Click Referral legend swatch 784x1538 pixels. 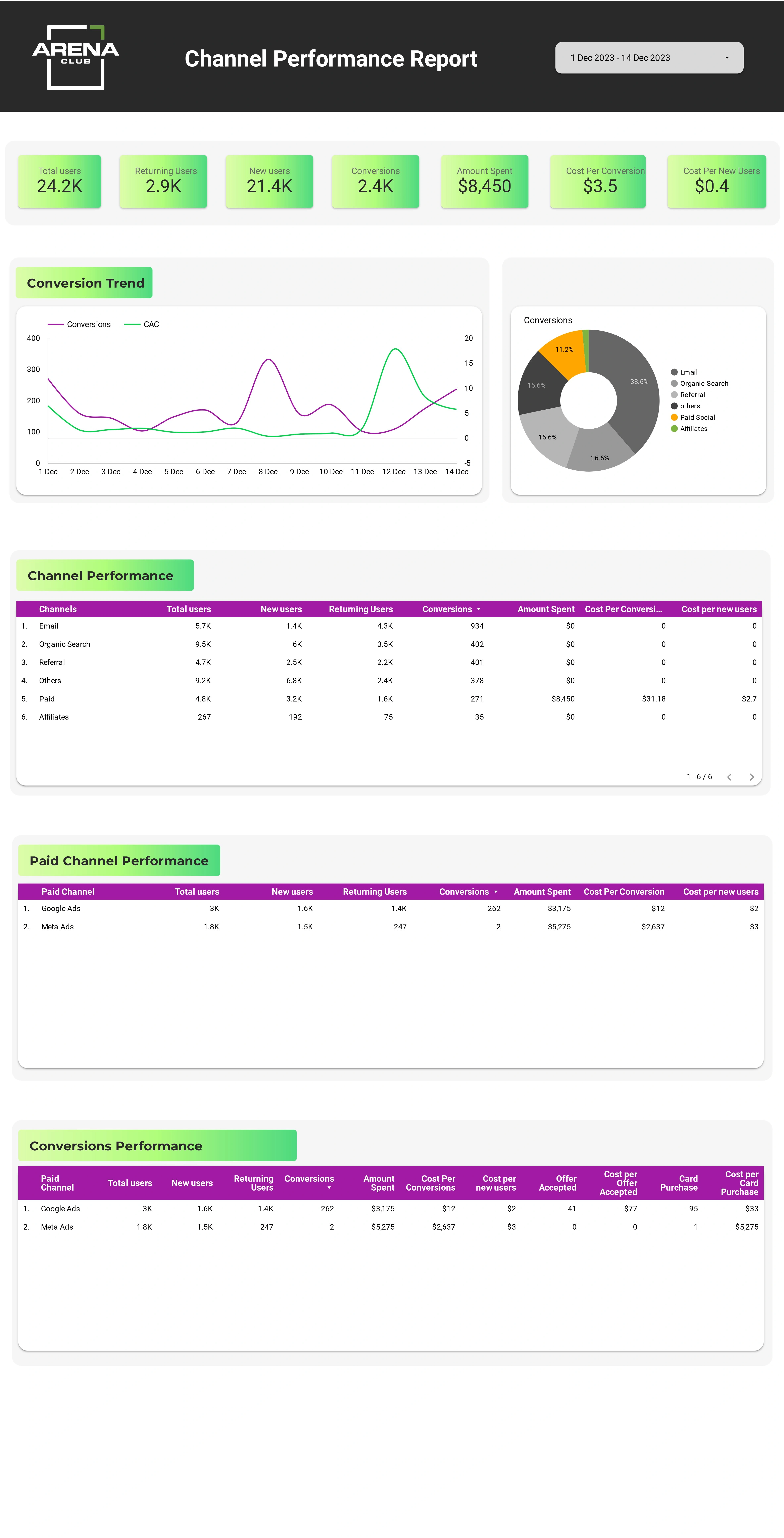(674, 395)
